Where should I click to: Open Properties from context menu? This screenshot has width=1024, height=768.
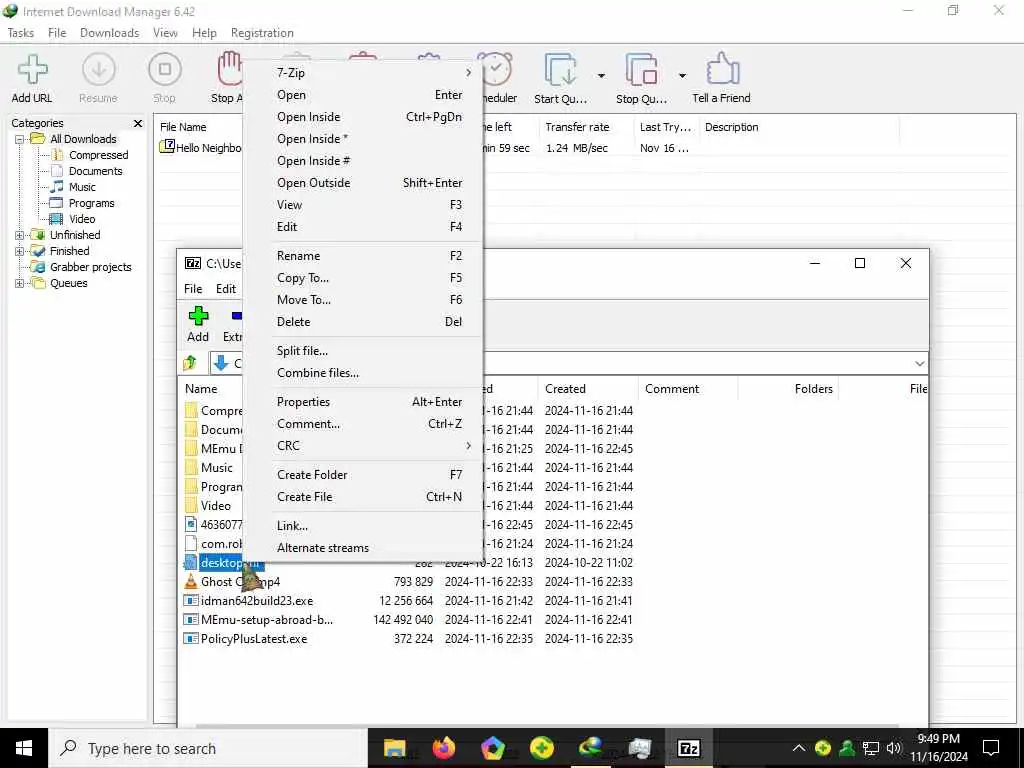point(362,402)
